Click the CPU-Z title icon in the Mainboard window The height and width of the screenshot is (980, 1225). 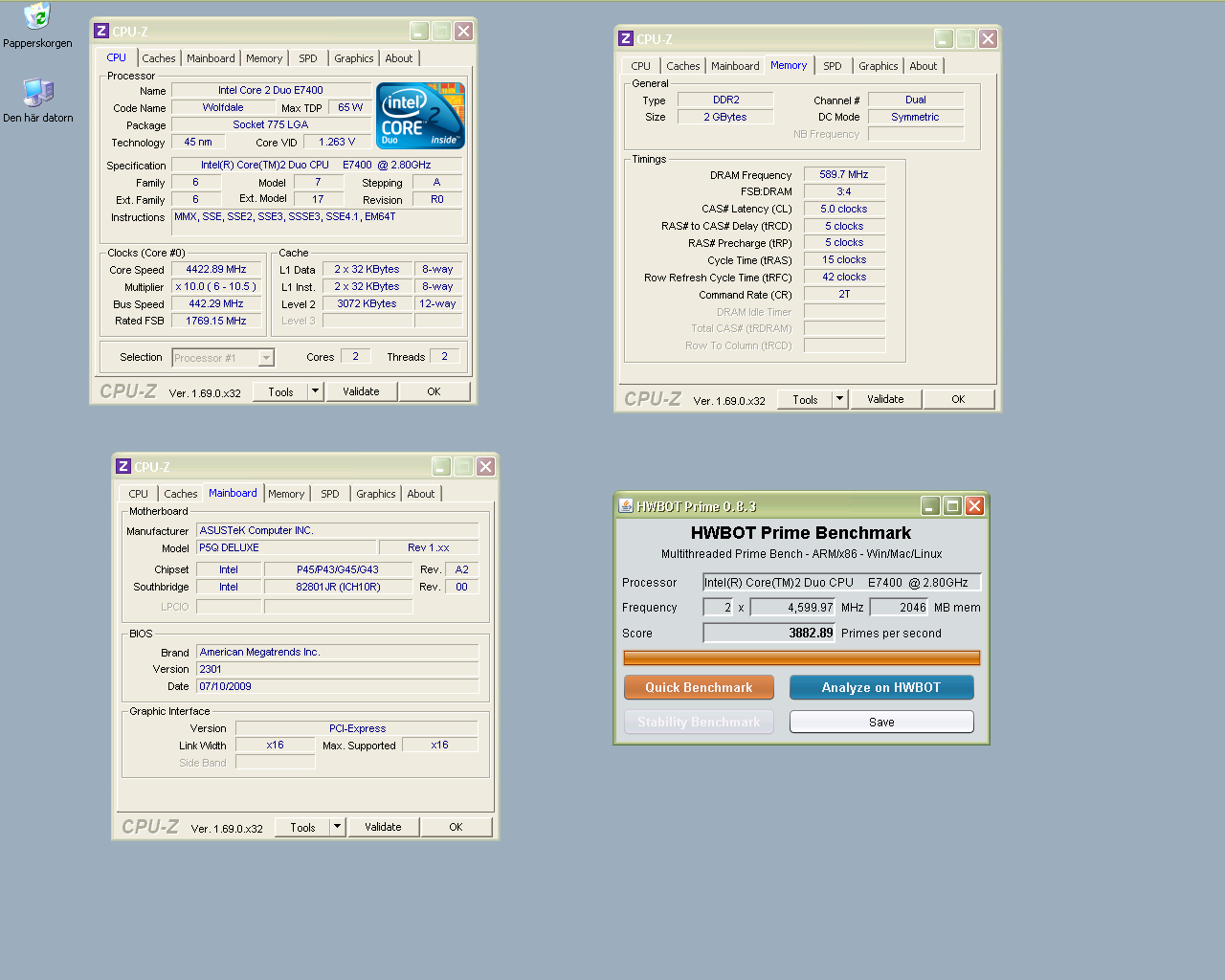coord(123,466)
